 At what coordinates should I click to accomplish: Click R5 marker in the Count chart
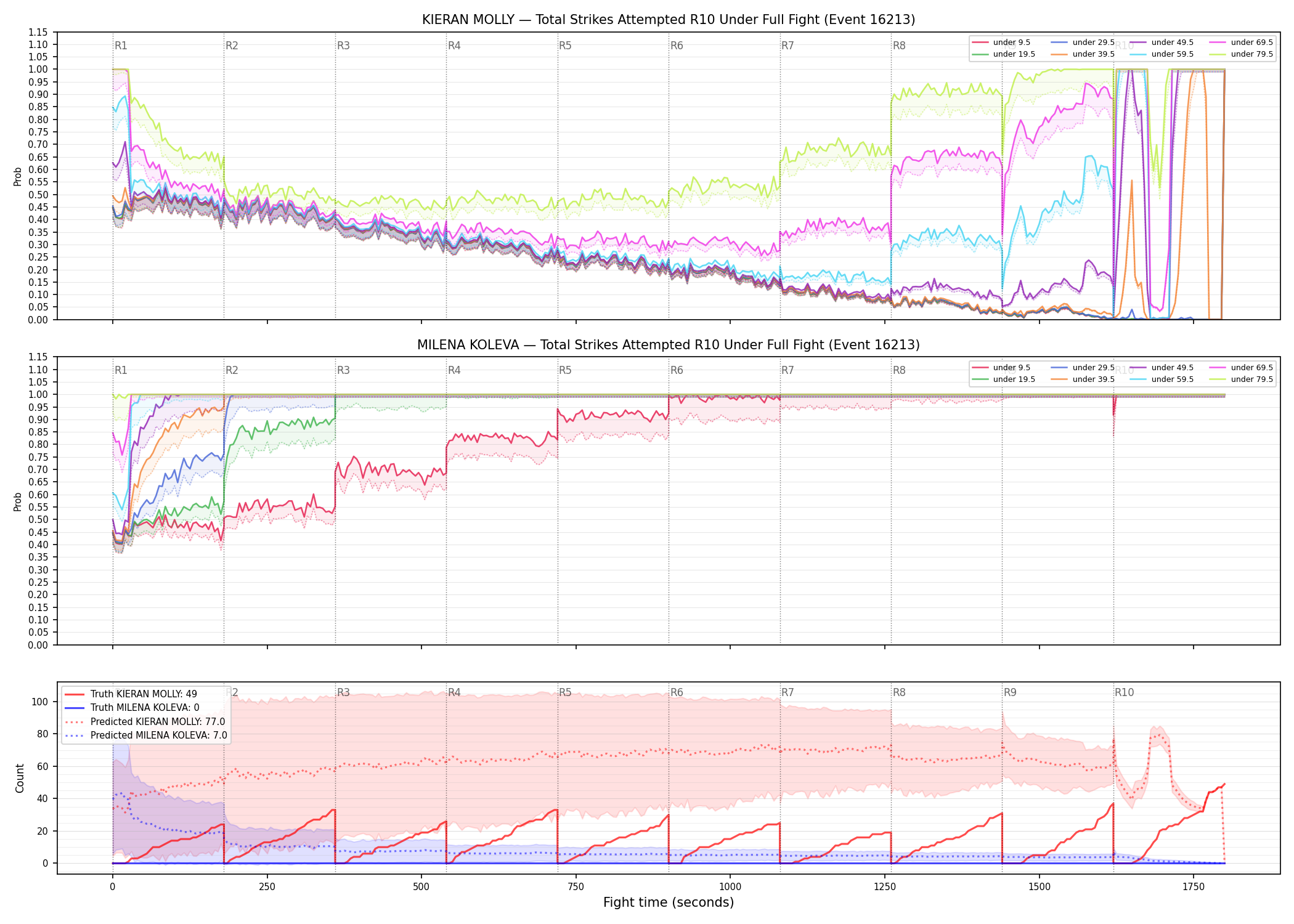point(565,692)
